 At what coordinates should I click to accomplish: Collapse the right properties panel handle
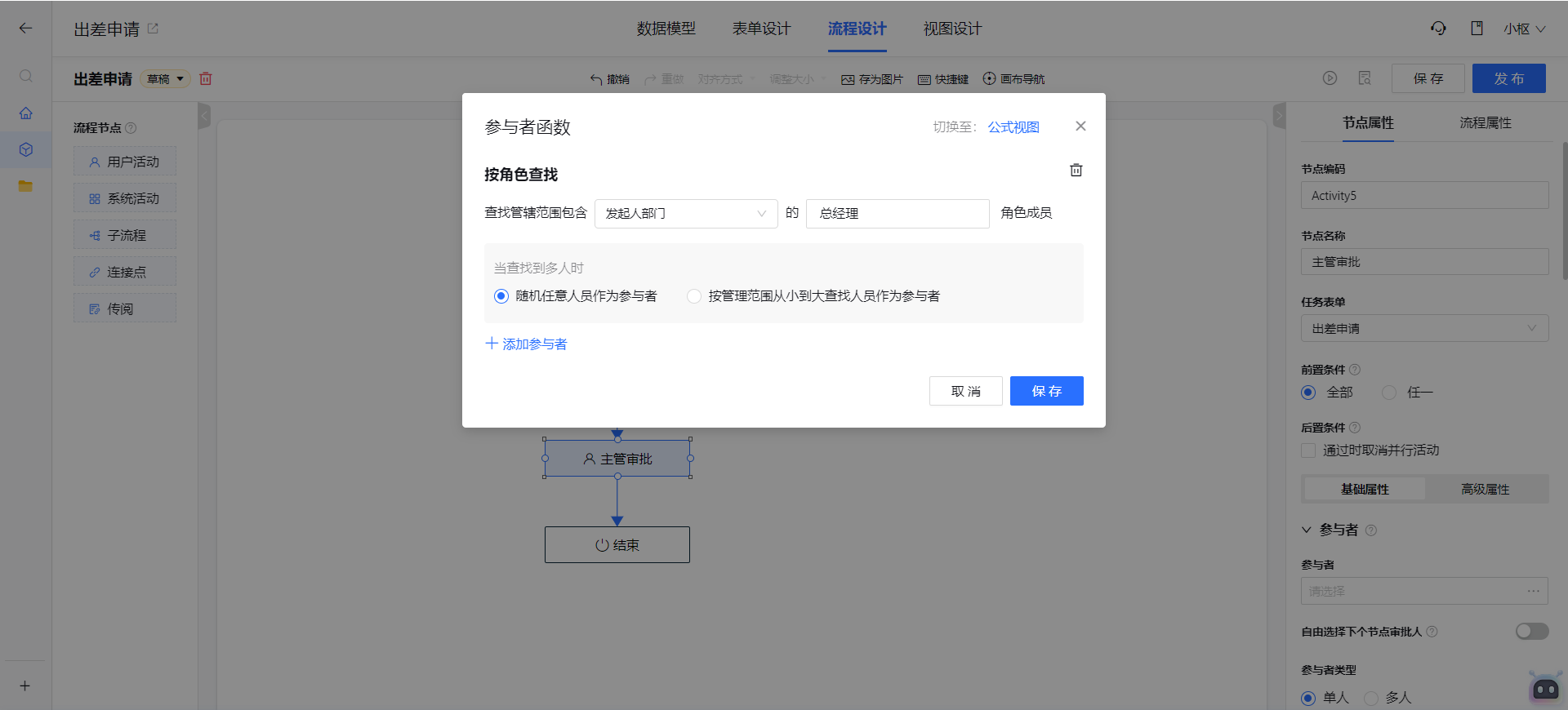pyautogui.click(x=1279, y=116)
